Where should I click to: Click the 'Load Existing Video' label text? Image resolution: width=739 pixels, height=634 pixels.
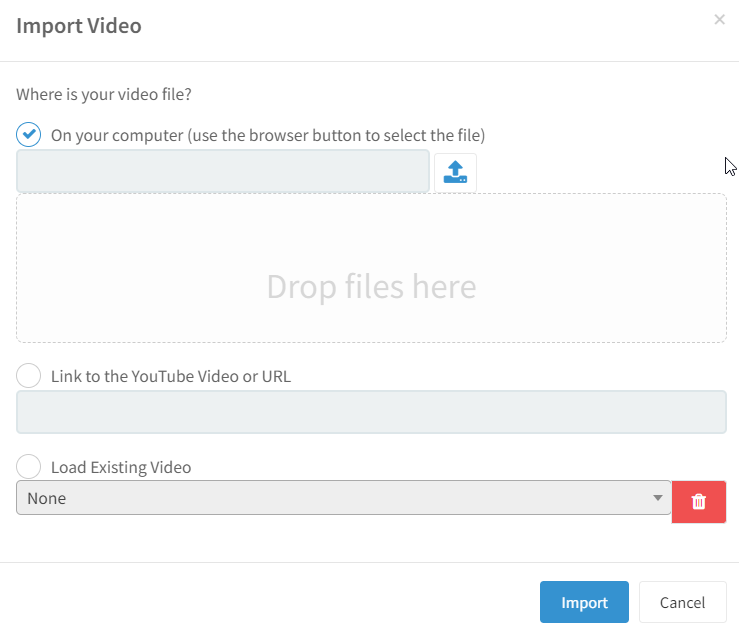[121, 467]
